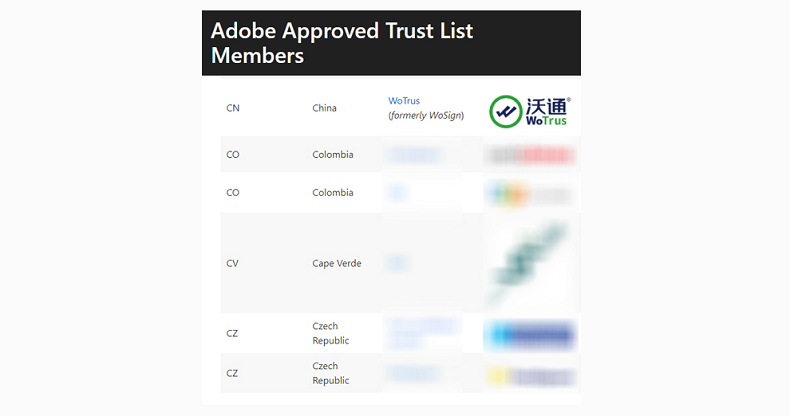The height and width of the screenshot is (416, 790).
Task: Select Colombia text beside the red logo
Action: pyautogui.click(x=332, y=155)
